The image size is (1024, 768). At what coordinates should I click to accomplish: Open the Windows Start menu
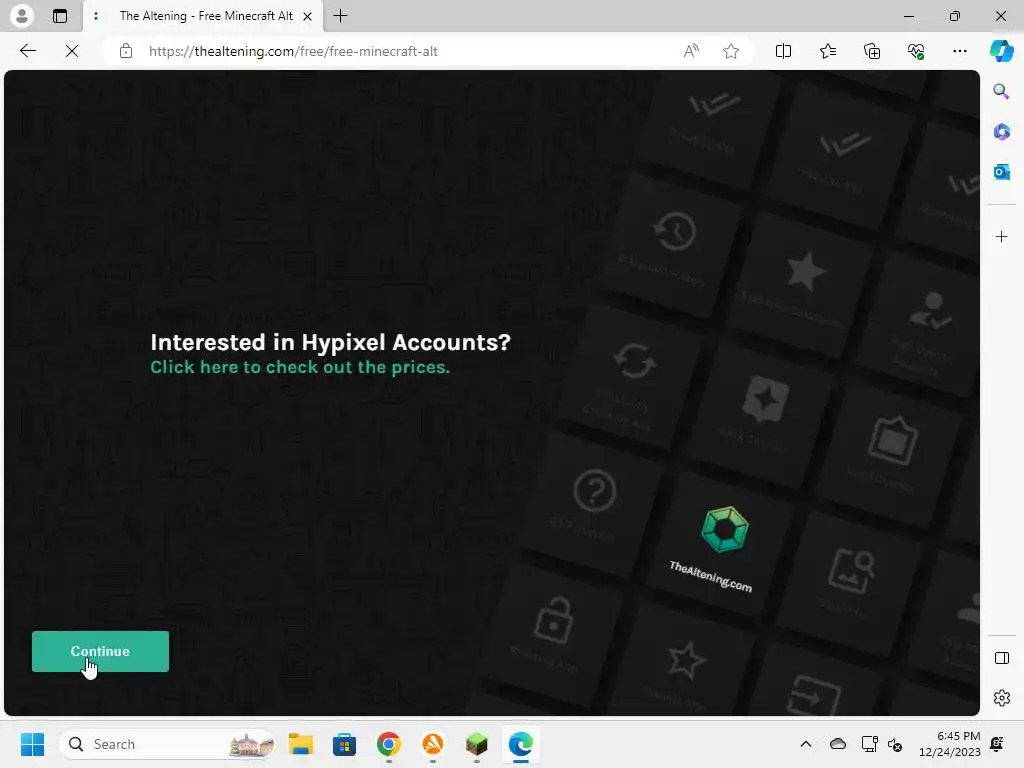[x=32, y=744]
